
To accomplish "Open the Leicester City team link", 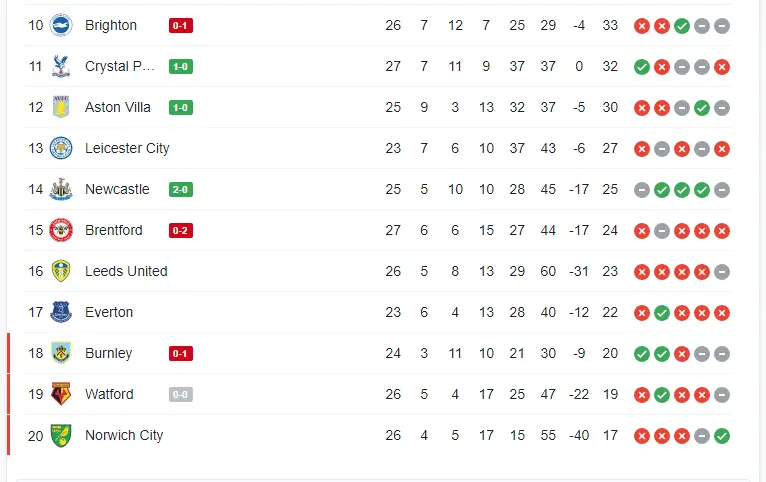I will [127, 148].
